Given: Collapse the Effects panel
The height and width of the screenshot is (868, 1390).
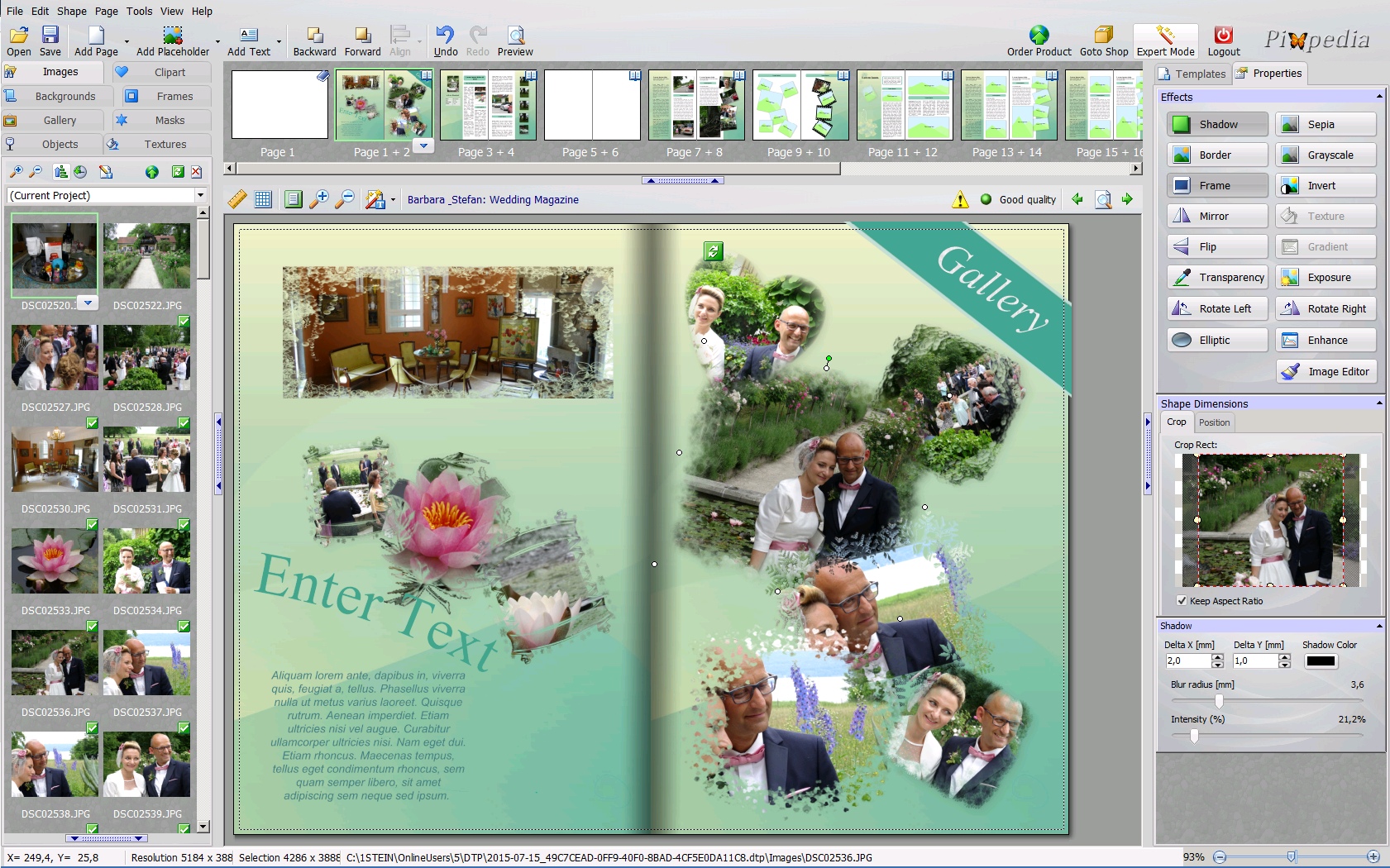Looking at the screenshot, I should point(1378,97).
